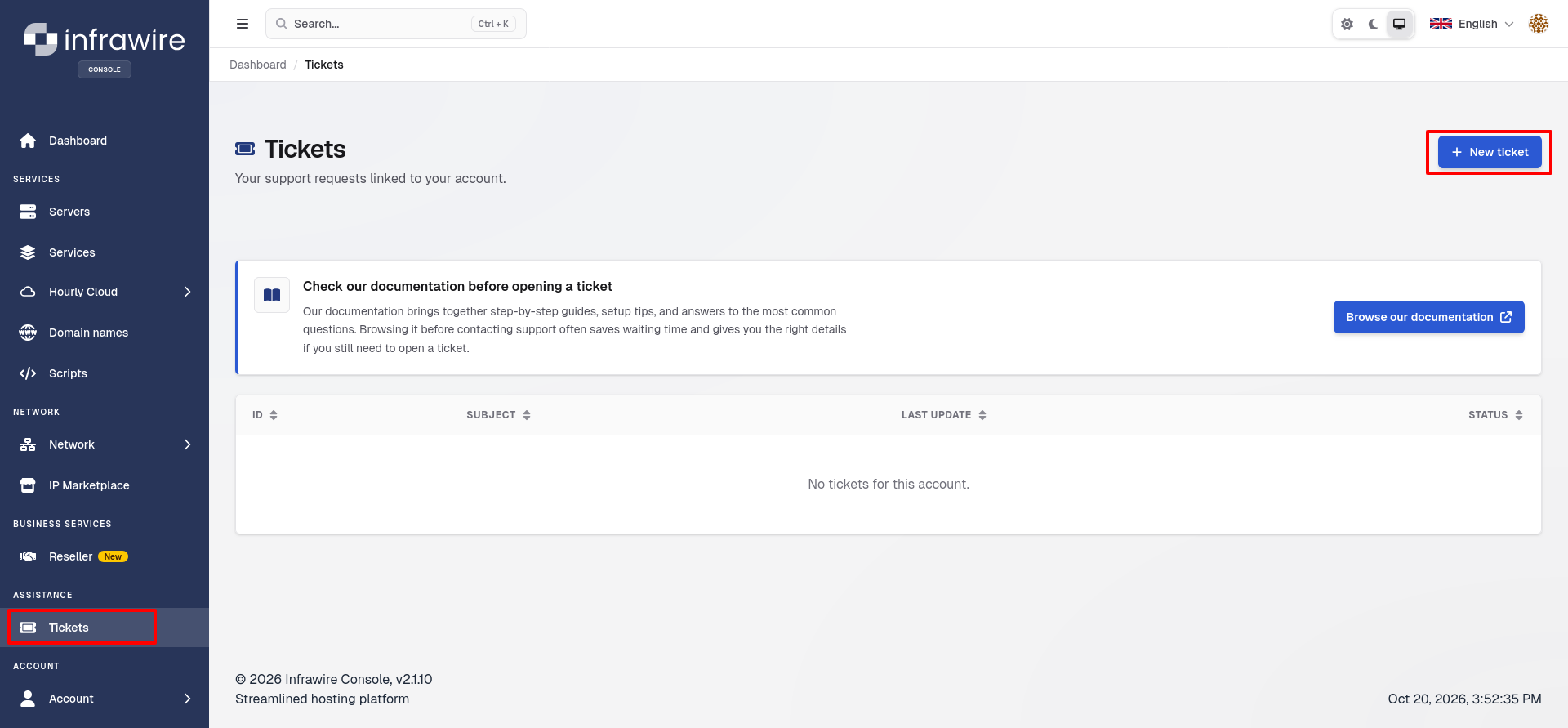Open Scripts in the sidebar

(x=105, y=373)
